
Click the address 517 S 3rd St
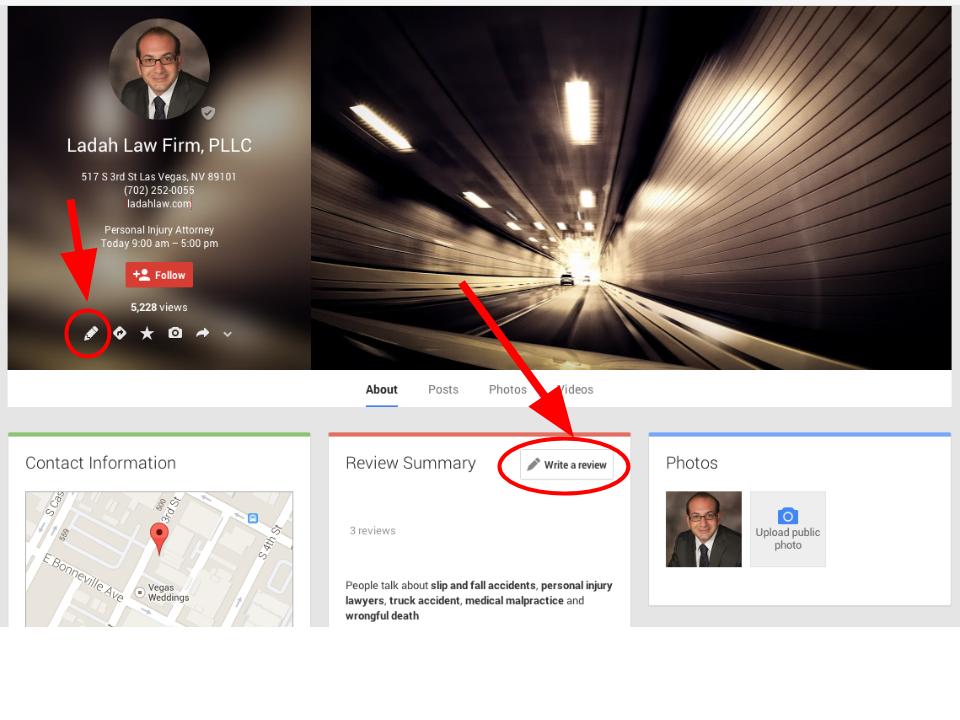(159, 177)
